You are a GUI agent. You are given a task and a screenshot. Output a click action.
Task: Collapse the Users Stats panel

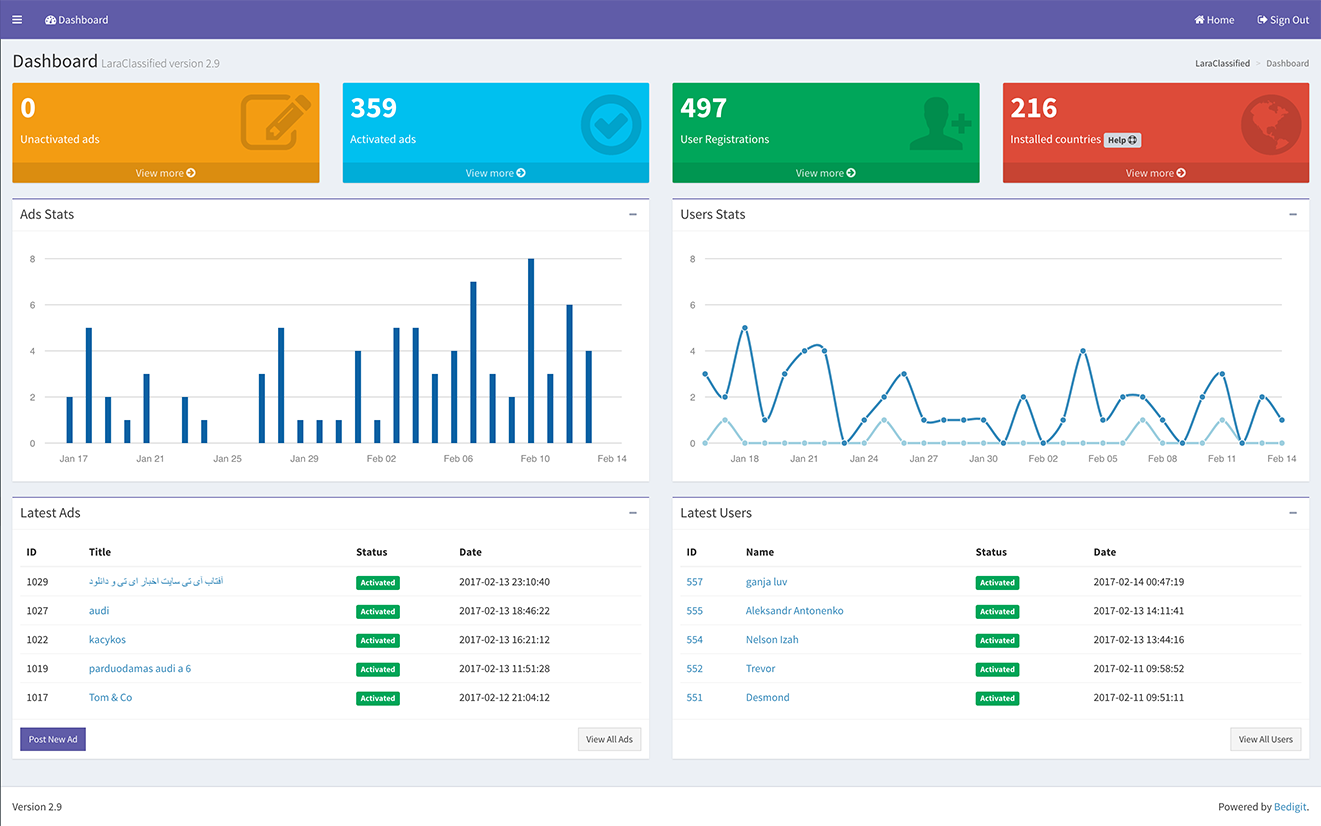point(1293,214)
